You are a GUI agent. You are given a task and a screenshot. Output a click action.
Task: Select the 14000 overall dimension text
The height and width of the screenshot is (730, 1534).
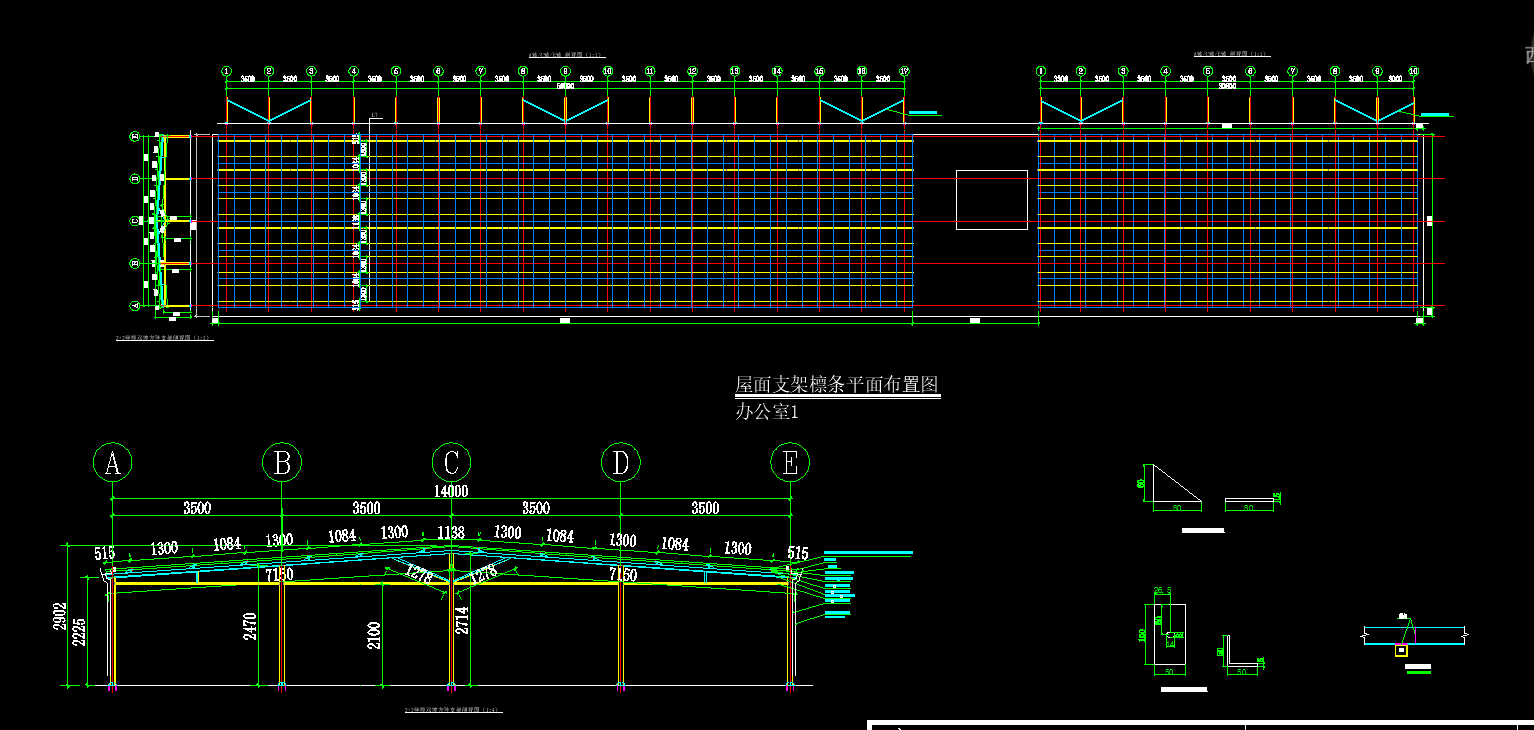click(x=451, y=491)
